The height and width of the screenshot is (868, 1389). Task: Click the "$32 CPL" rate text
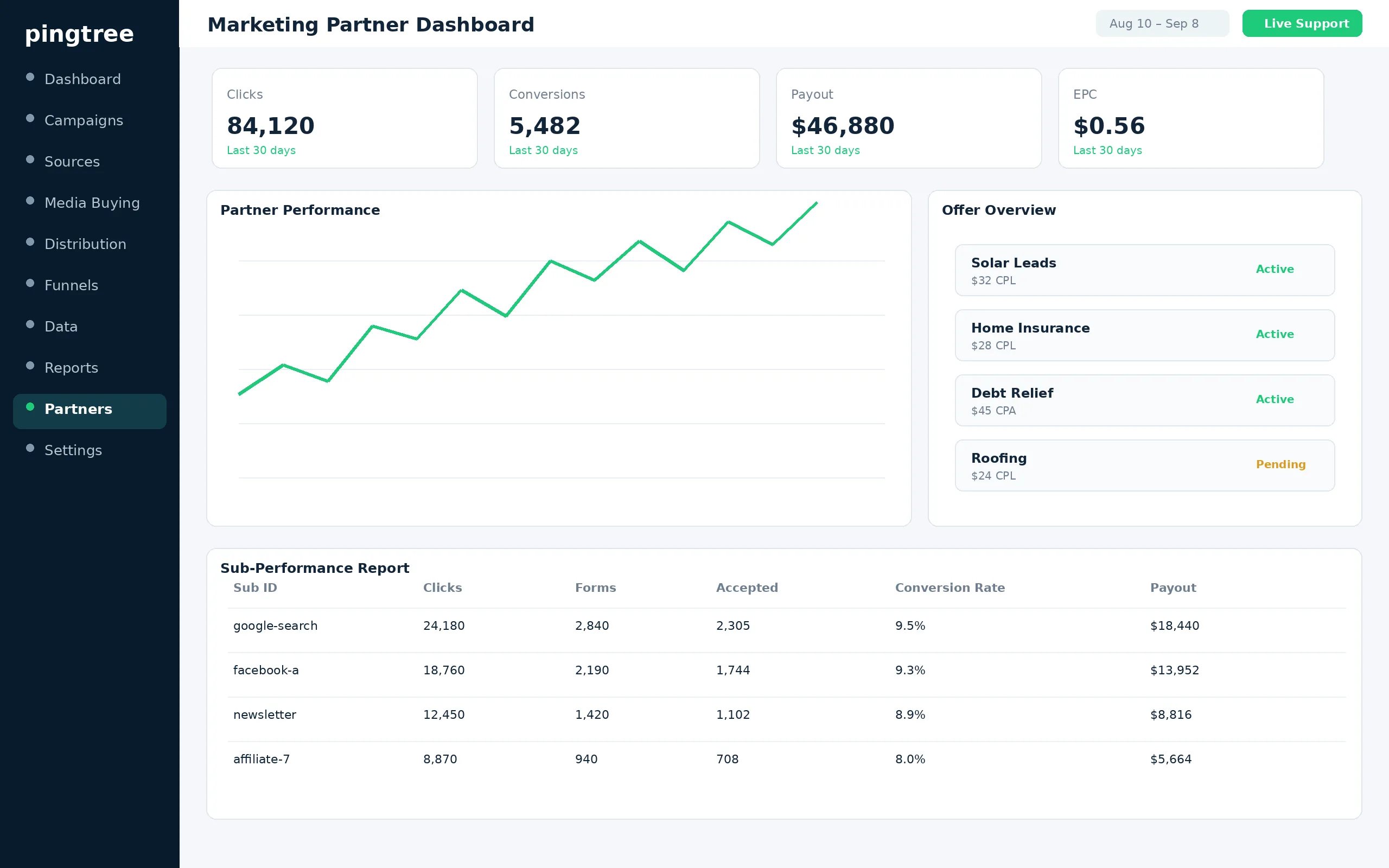coord(993,280)
